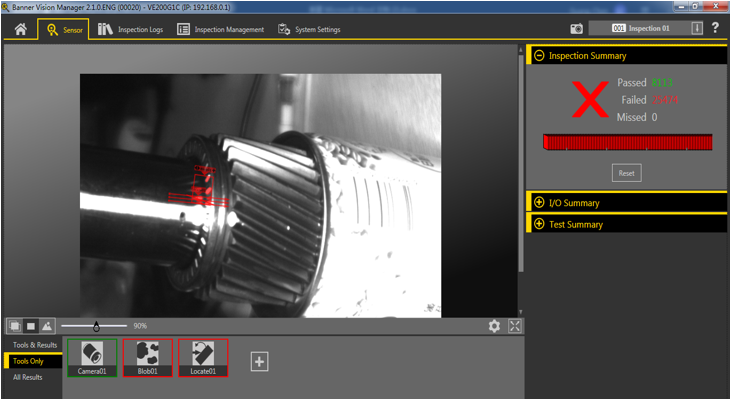The image size is (730, 399).
Task: Open the System Settings tab
Action: coord(309,29)
